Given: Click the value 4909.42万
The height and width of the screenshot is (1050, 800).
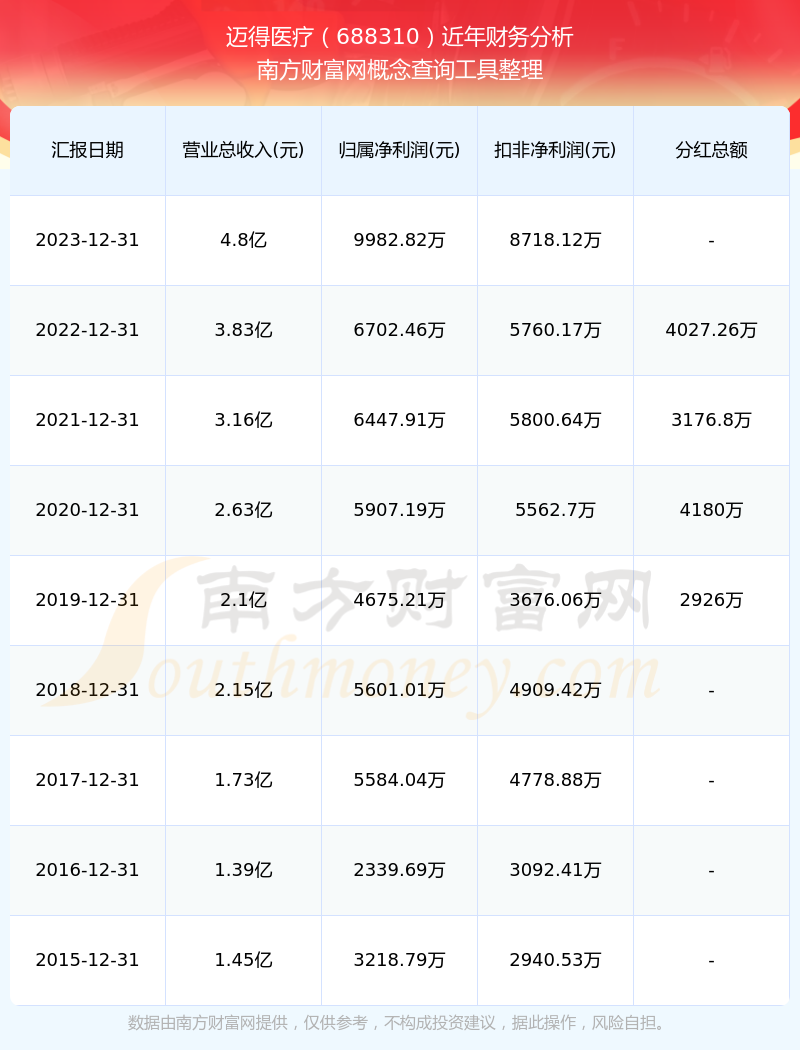Looking at the screenshot, I should [556, 690].
